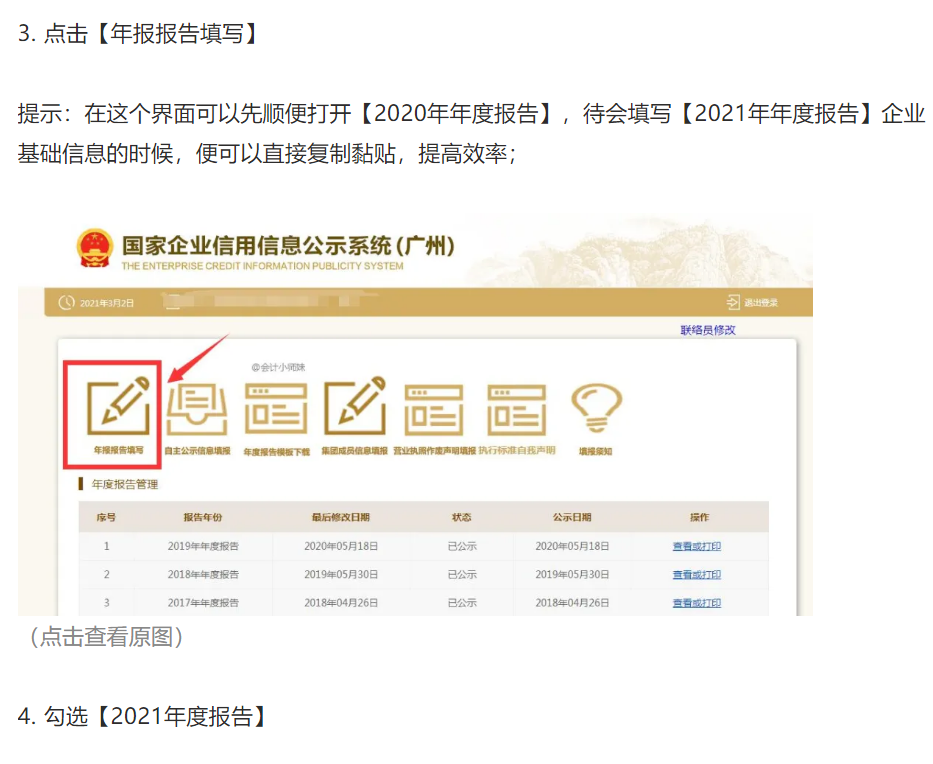The height and width of the screenshot is (764, 933).
Task: Open 查看或打印 for 2018年年度报告
Action: 697,574
